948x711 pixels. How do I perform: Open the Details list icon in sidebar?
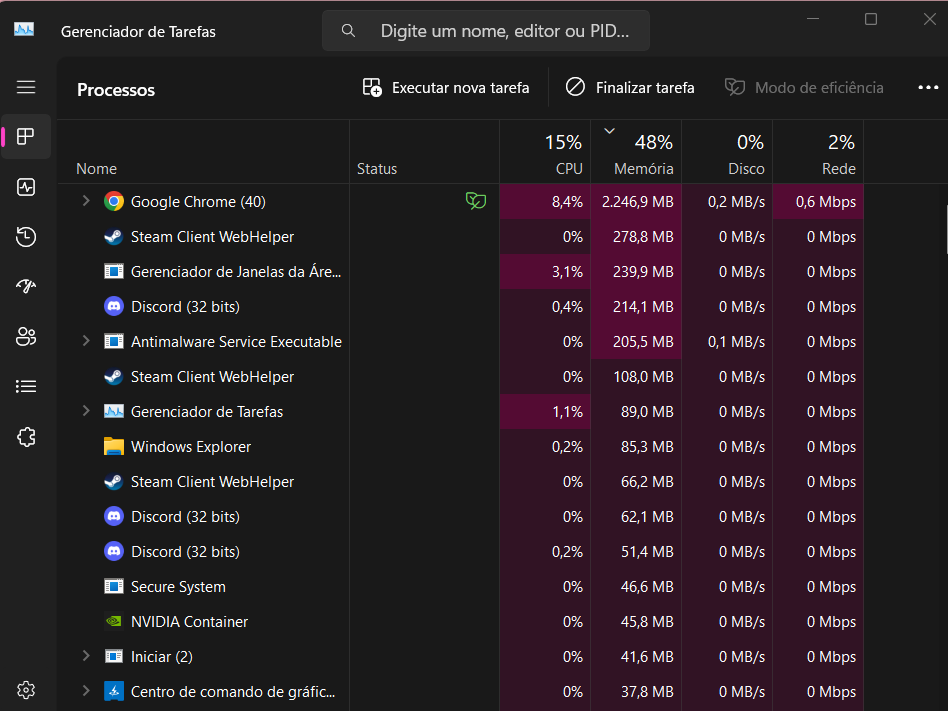pos(25,386)
